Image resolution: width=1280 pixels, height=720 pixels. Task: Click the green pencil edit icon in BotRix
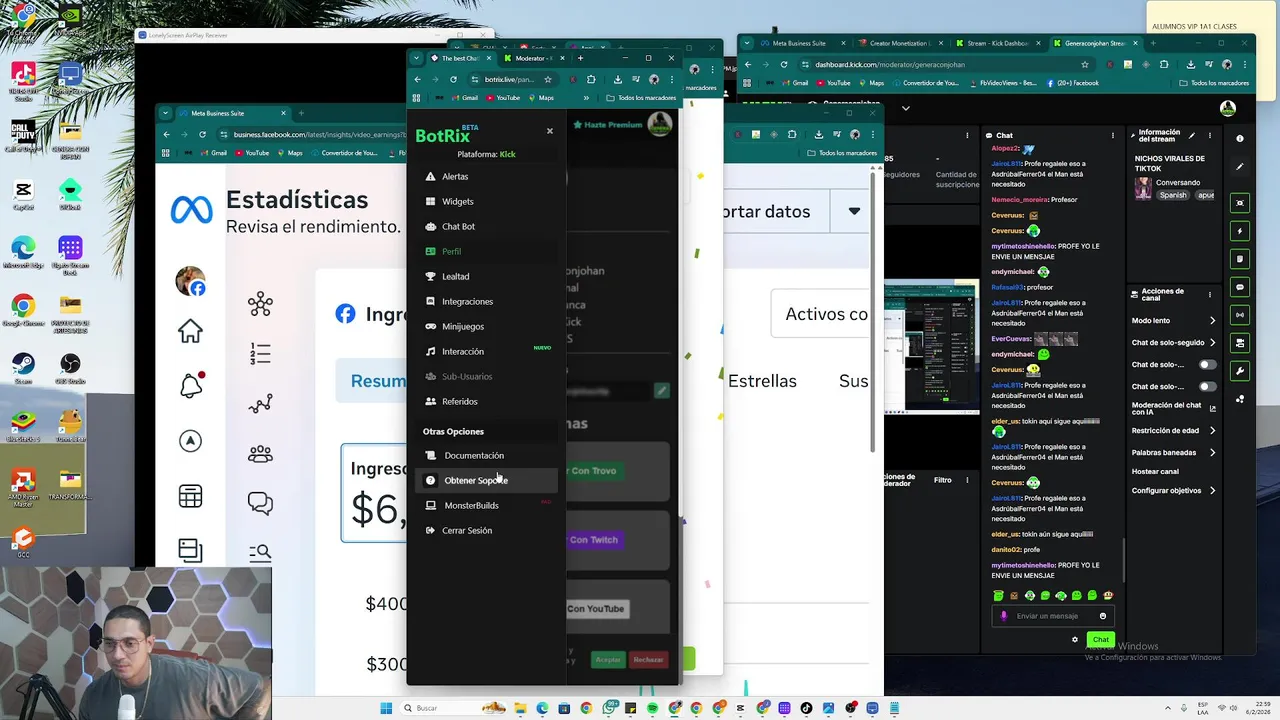point(661,390)
